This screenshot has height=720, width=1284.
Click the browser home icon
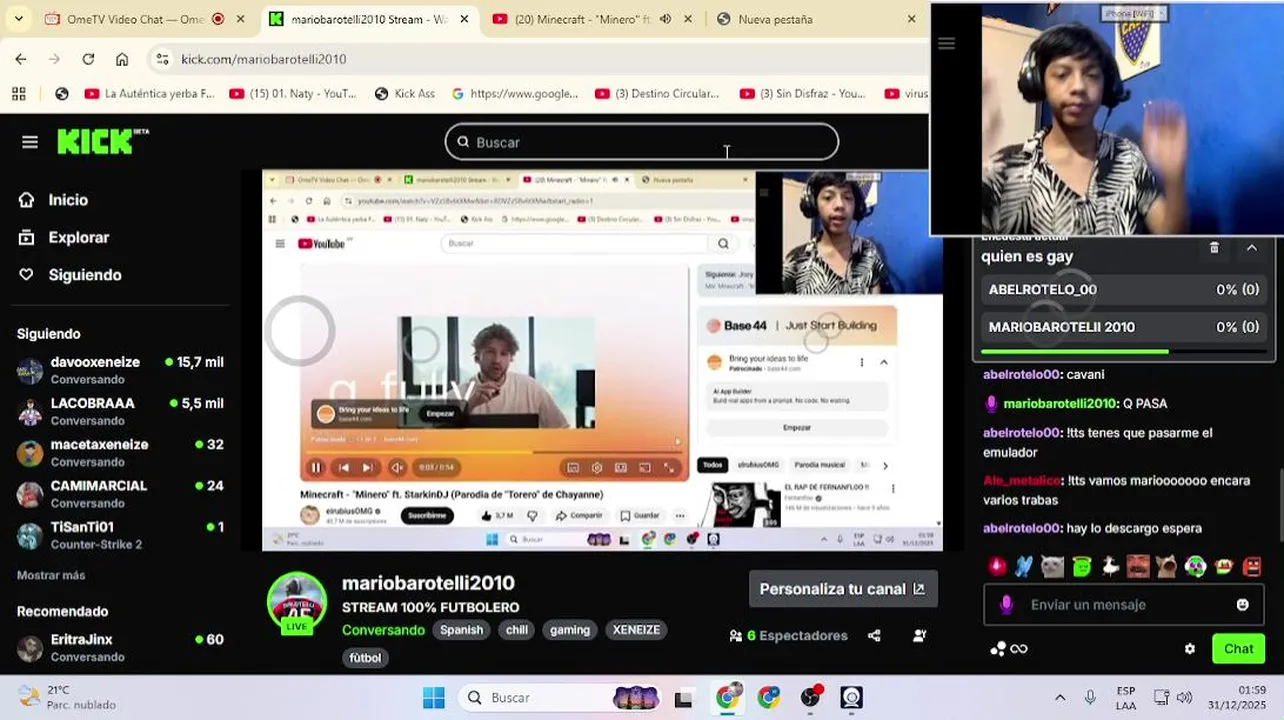click(122, 59)
